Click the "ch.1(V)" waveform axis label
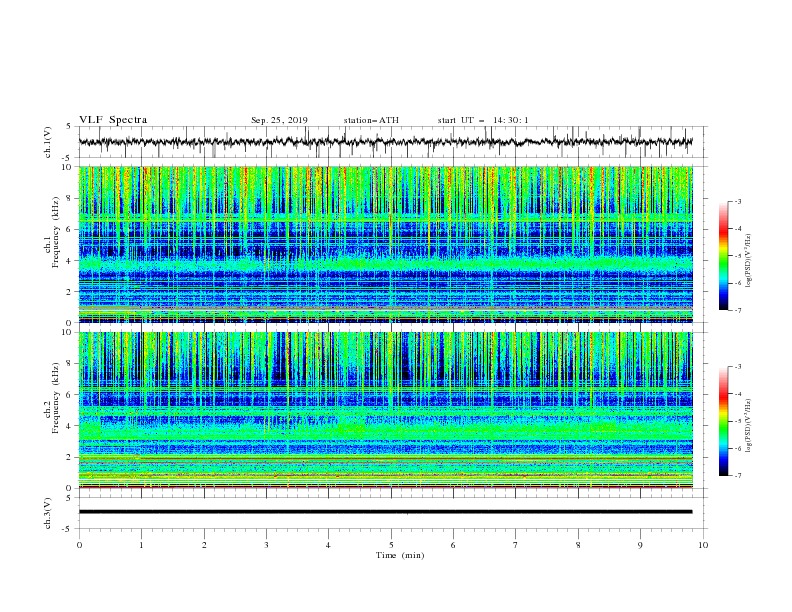The image size is (792, 612). click(x=48, y=142)
